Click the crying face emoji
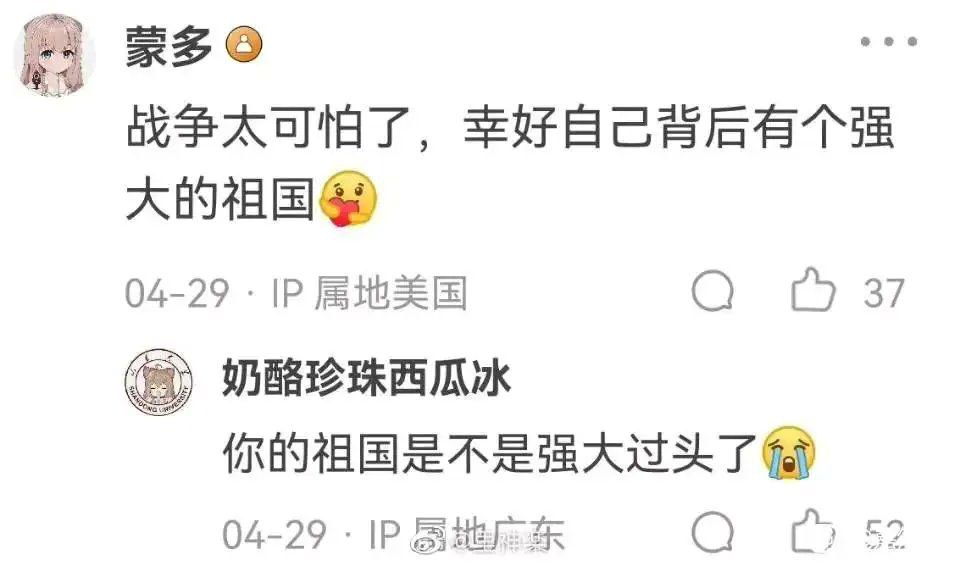Viewport: 960px width, 564px height. 788,453
